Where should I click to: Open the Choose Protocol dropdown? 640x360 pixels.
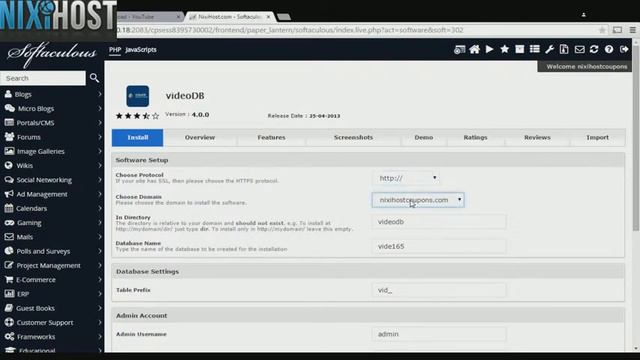407,178
